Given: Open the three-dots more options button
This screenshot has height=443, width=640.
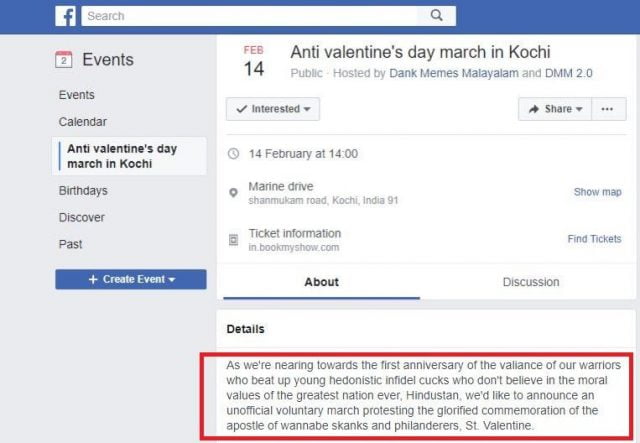Looking at the screenshot, I should tap(609, 109).
